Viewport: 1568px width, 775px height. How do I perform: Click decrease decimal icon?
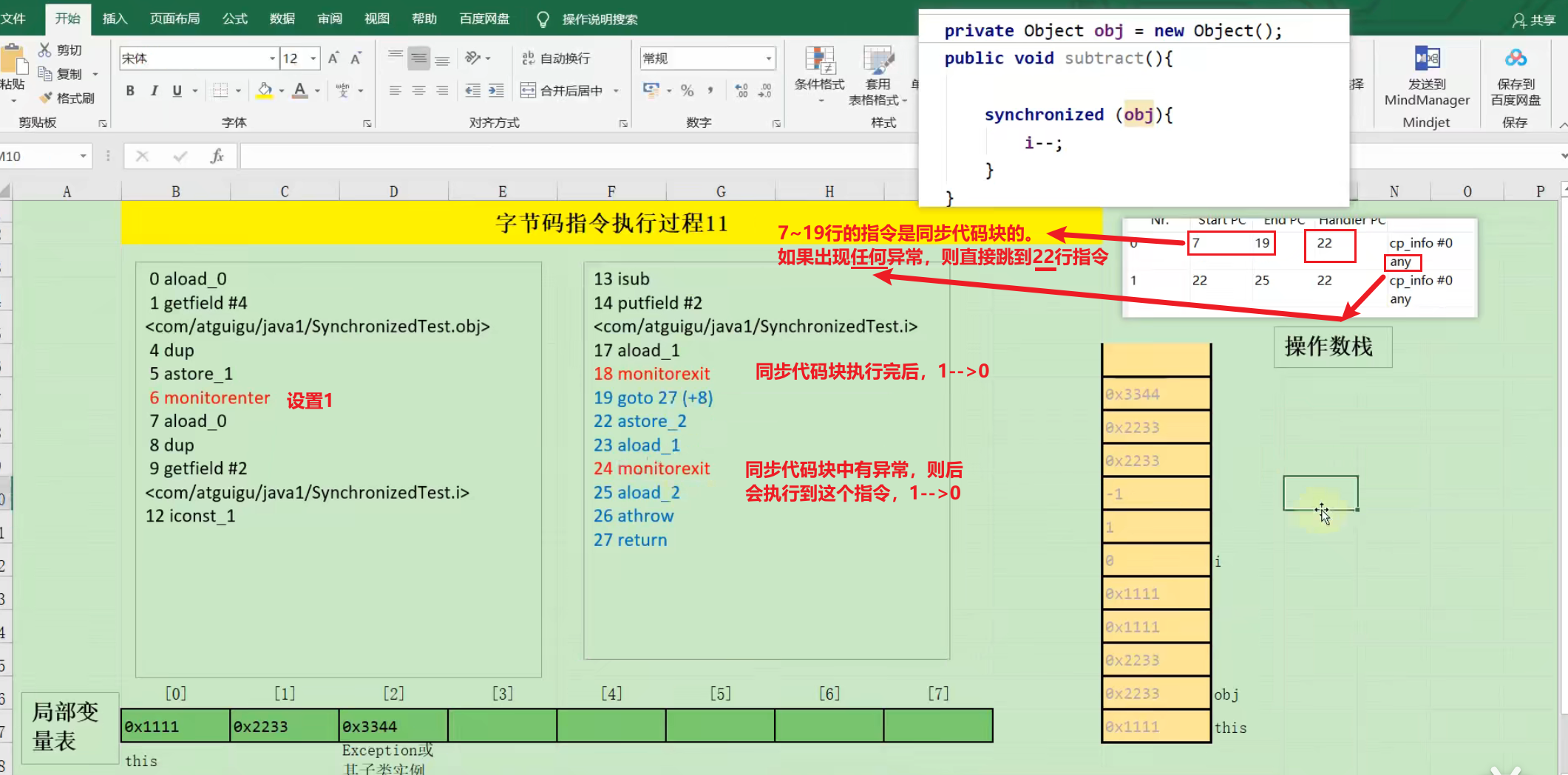[765, 91]
